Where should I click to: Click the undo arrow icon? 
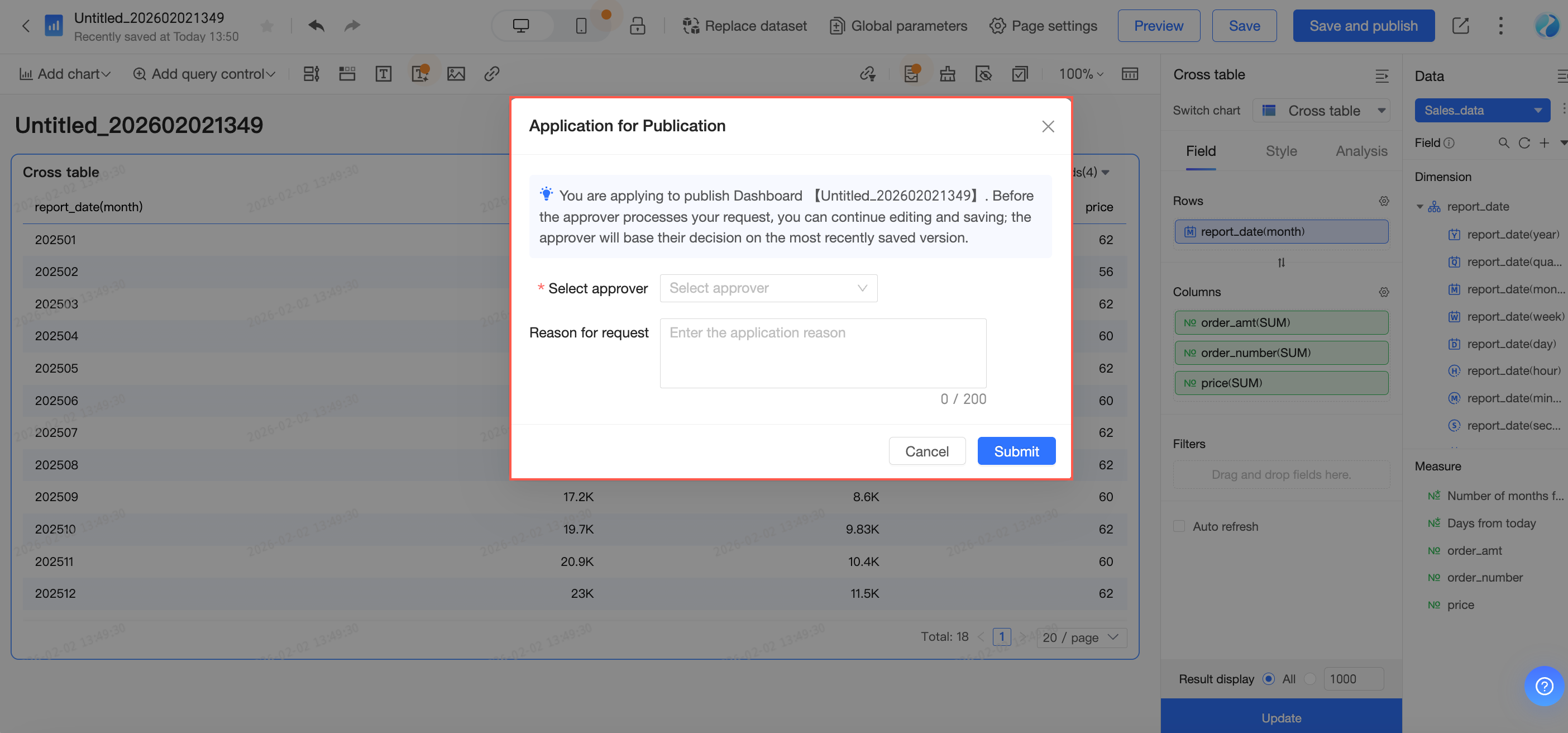pos(316,26)
